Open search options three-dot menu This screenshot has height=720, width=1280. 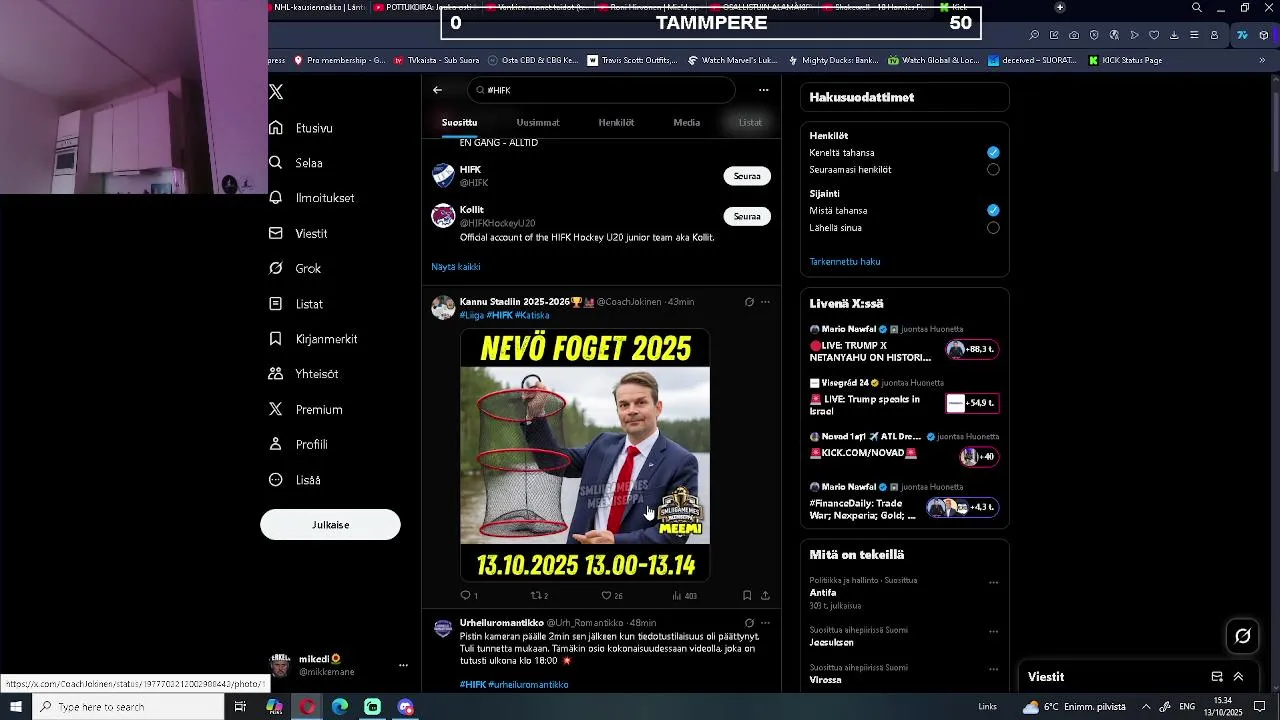pos(763,90)
